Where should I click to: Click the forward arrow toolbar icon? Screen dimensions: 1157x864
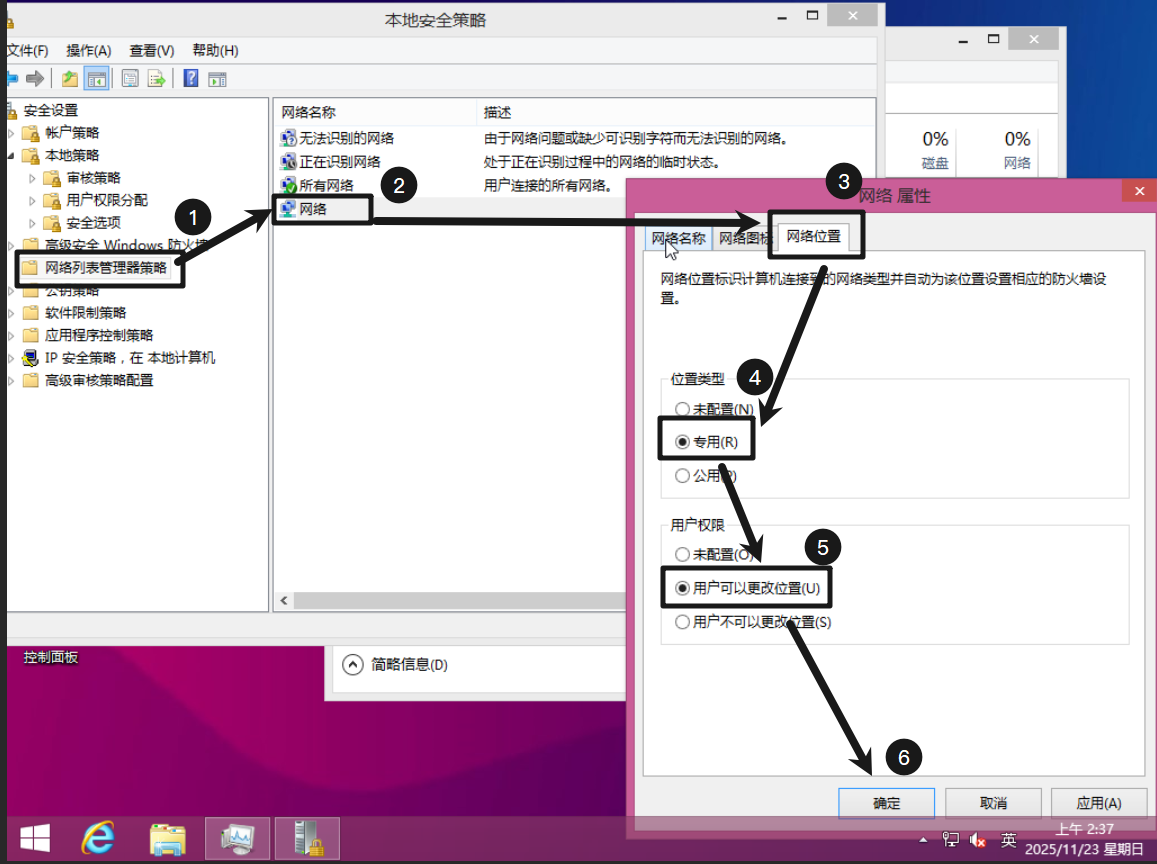(36, 79)
